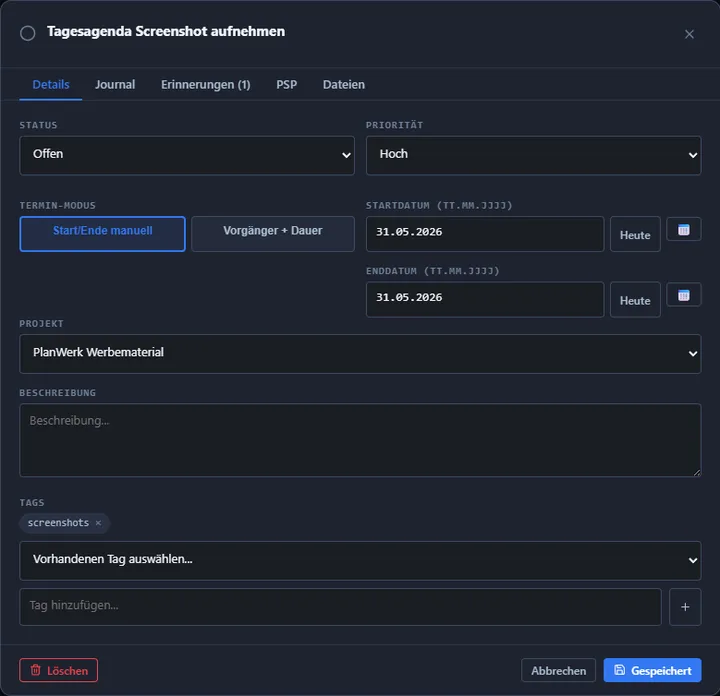Viewport: 720px width, 696px height.
Task: Click the Enddatum input field
Action: coord(485,299)
